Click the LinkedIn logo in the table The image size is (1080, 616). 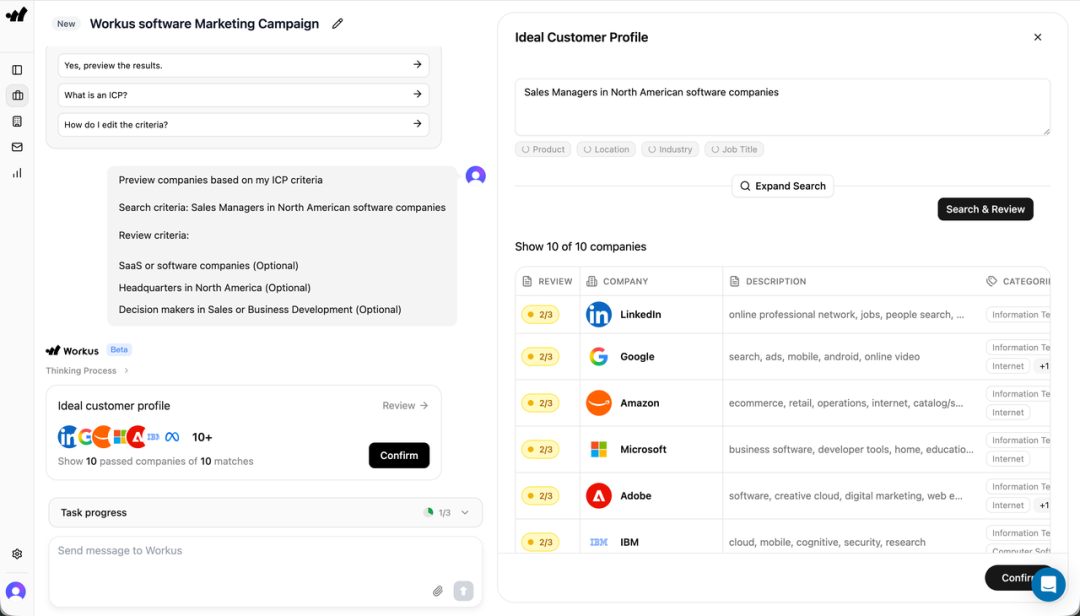(599, 314)
